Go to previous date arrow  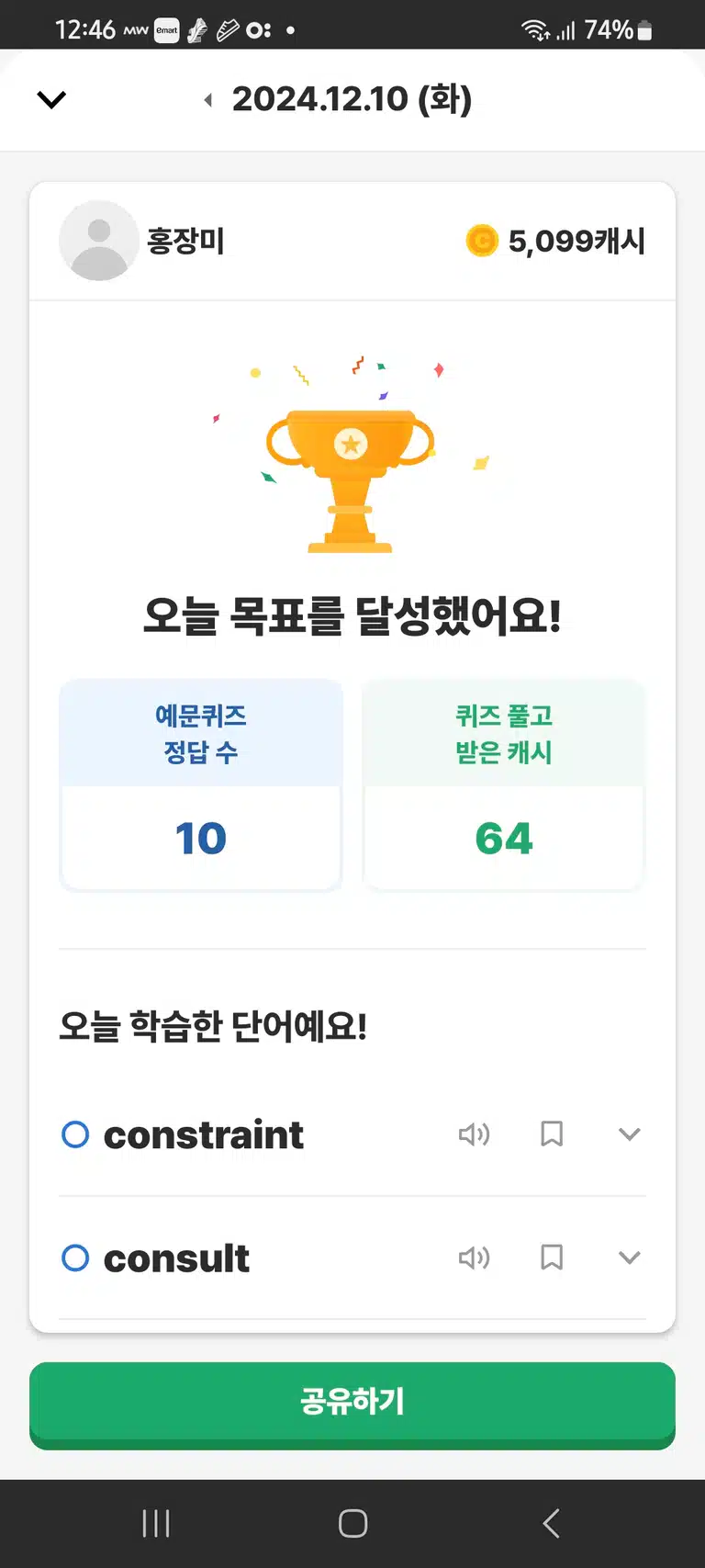pos(208,99)
